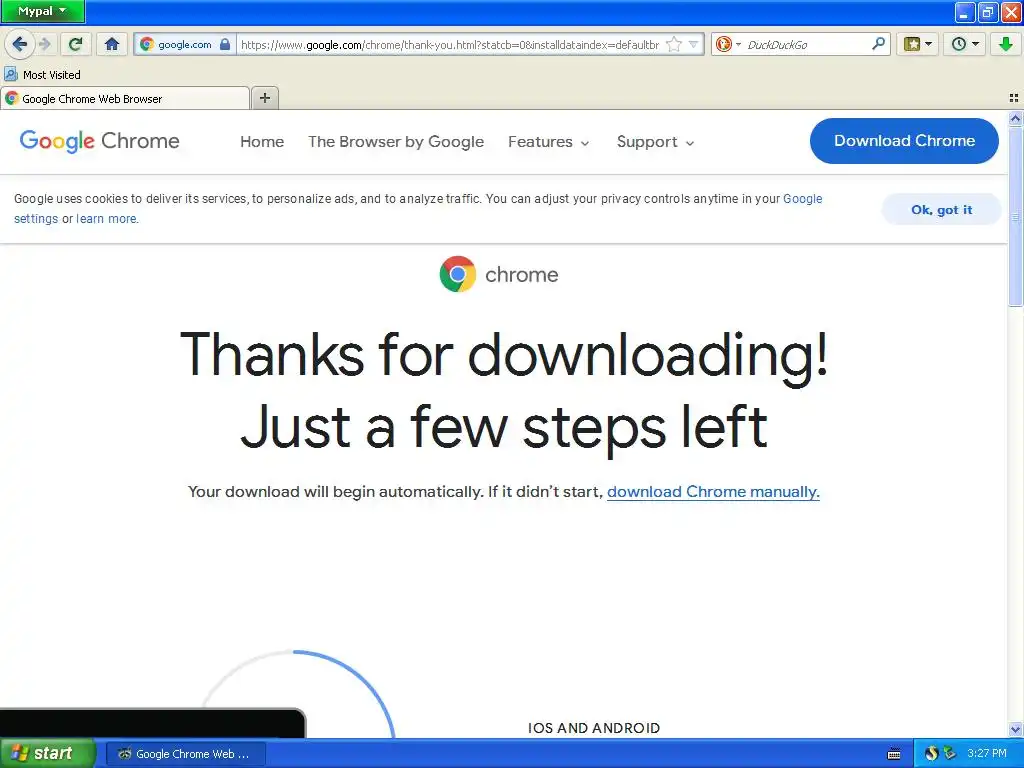Open the DuckDuckGo search engine selector
The height and width of the screenshot is (768, 1024).
728,44
